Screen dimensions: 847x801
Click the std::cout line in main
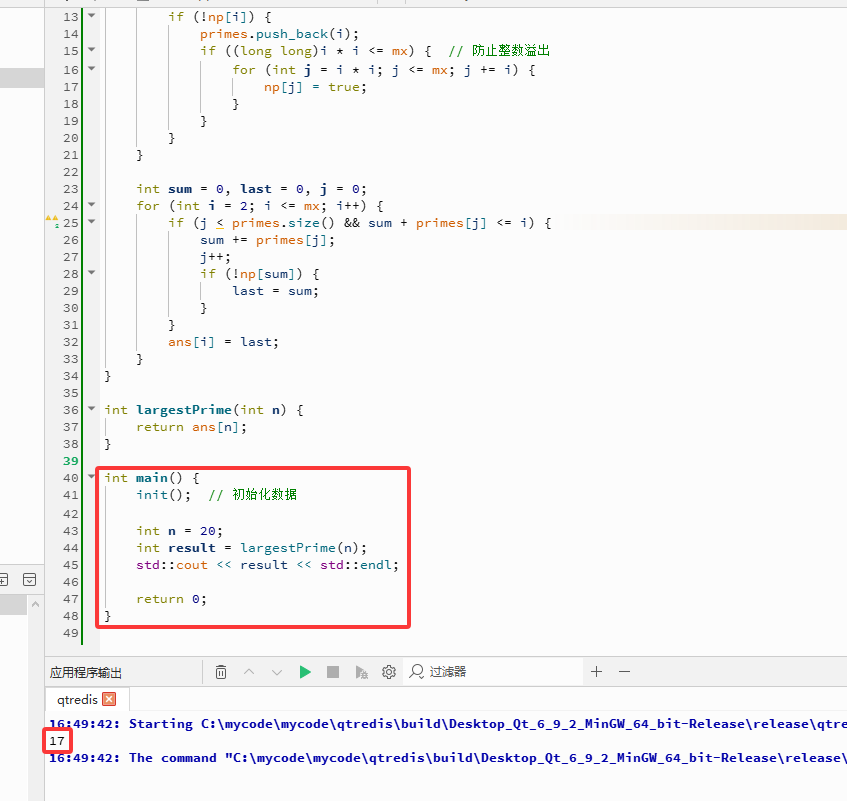267,565
